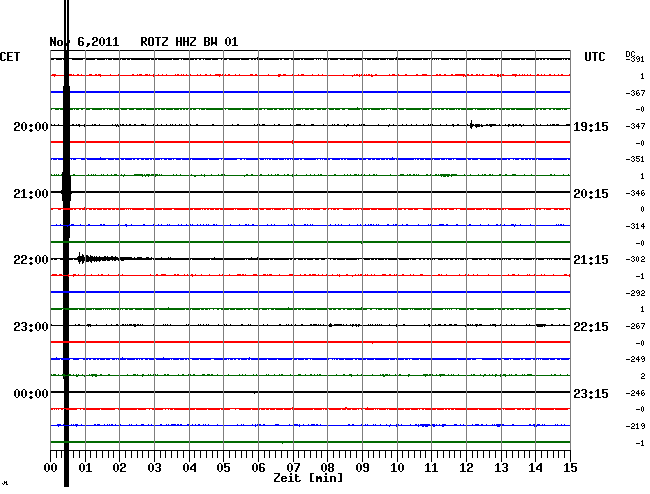Image resolution: width=650 pixels, height=494 pixels.
Task: Click the DC offset value -314
Action: coord(635,226)
